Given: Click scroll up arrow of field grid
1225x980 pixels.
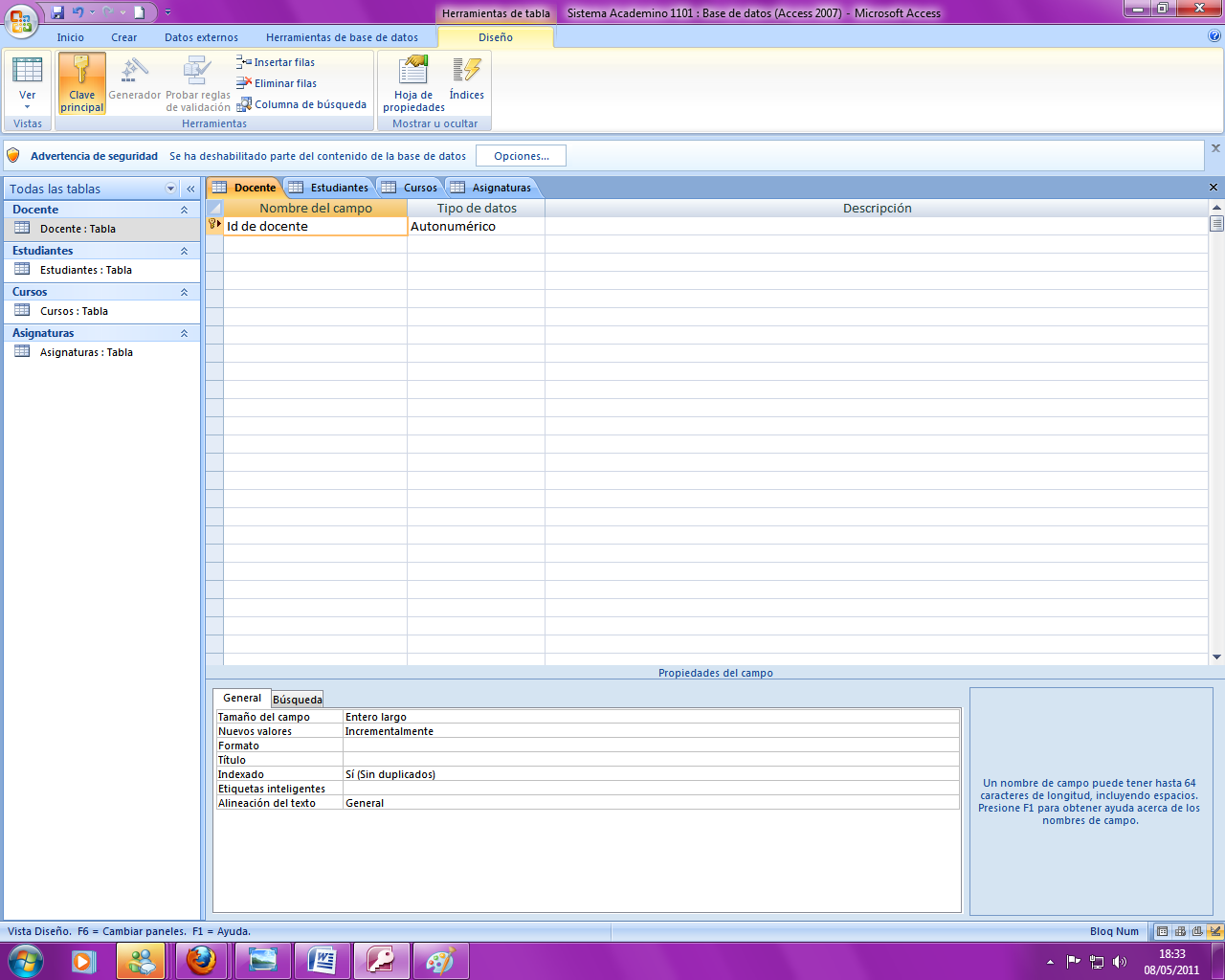Looking at the screenshot, I should 1216,207.
